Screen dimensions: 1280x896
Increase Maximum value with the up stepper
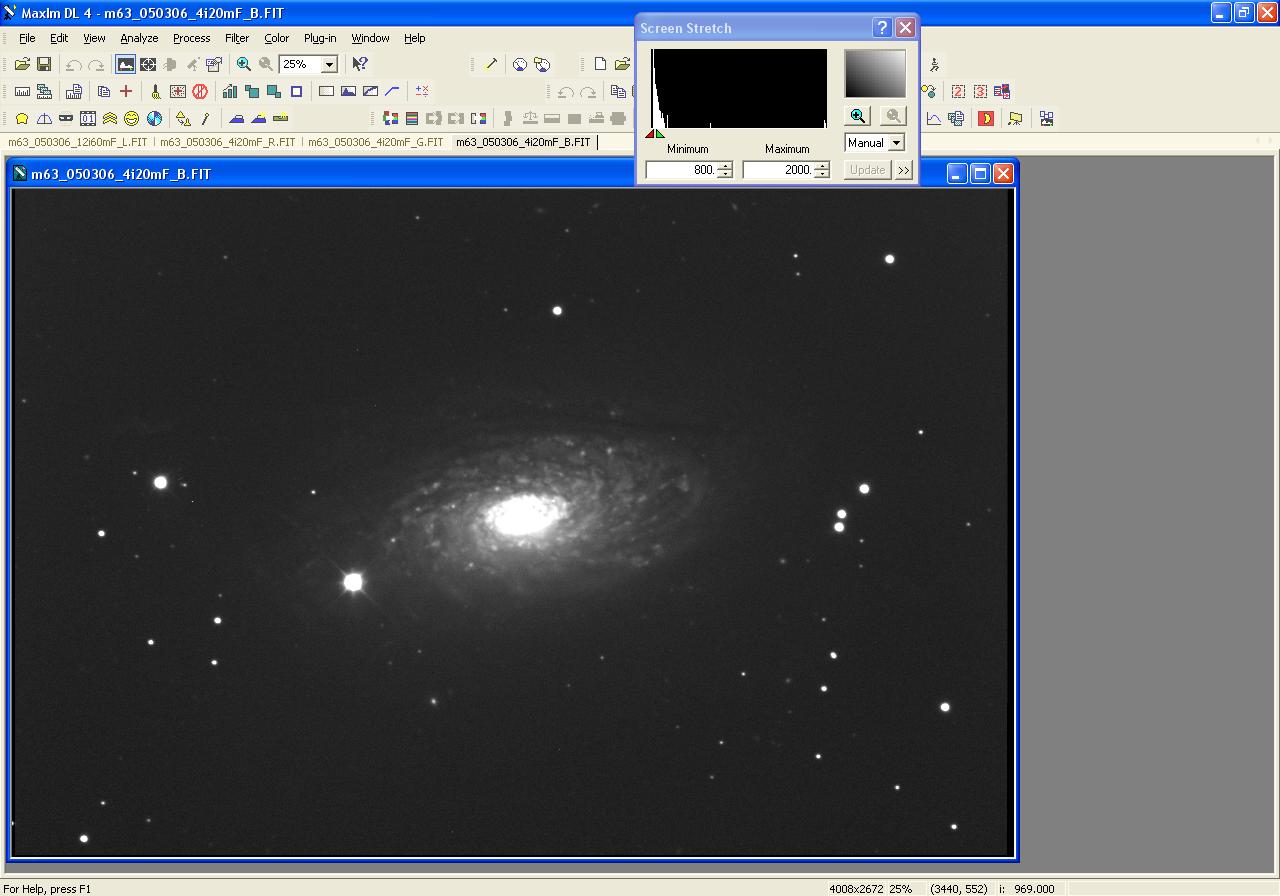click(x=822, y=166)
